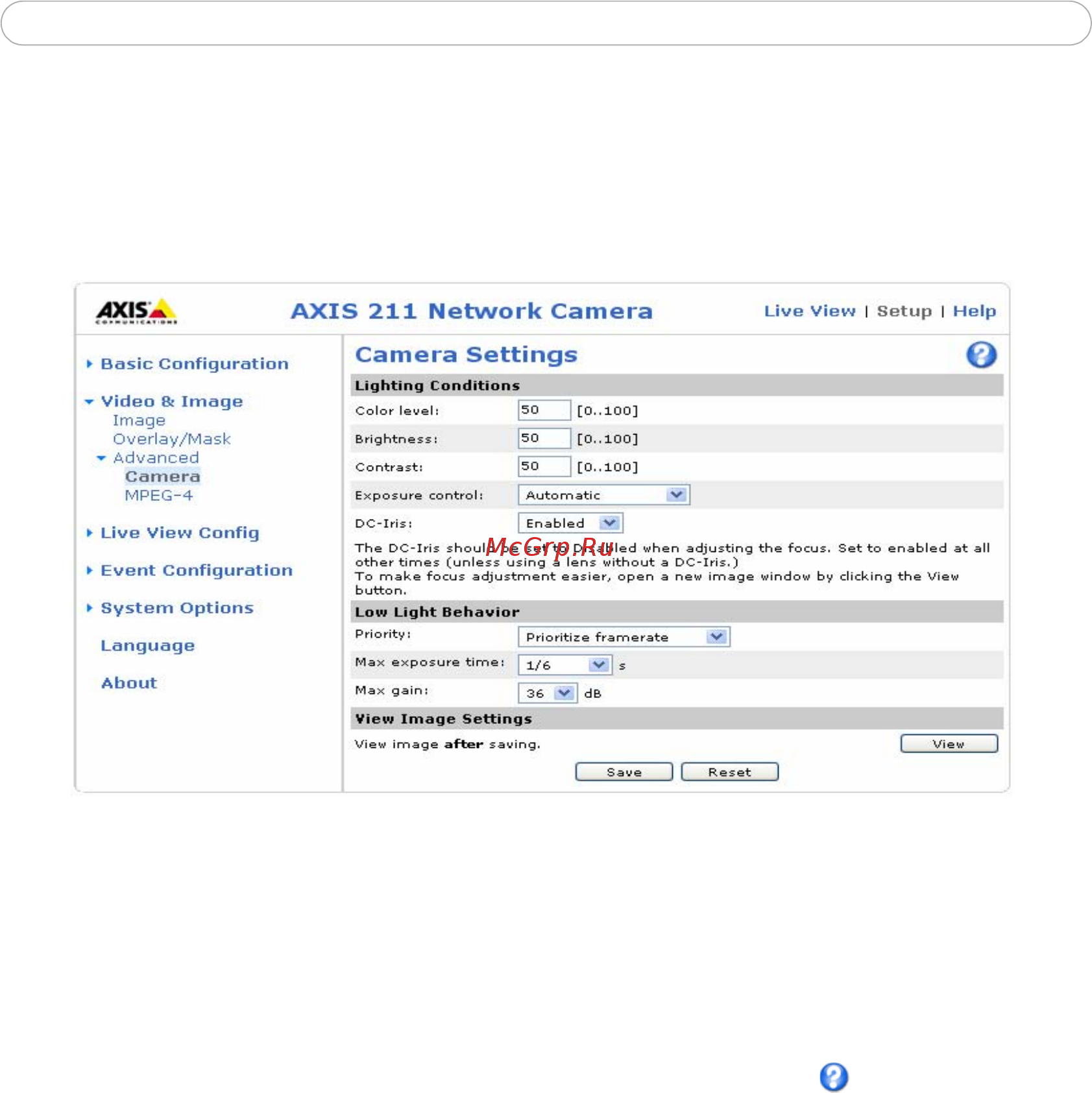Expand Live View Config arrow

pyautogui.click(x=90, y=533)
